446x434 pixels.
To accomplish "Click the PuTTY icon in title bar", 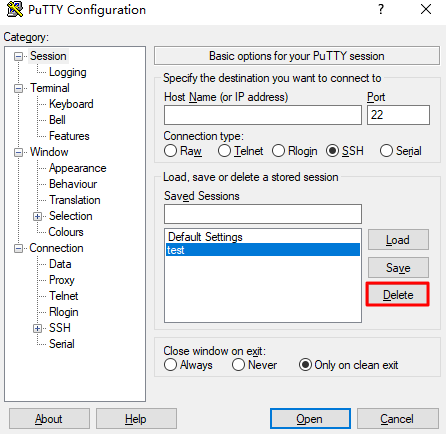I will (x=15, y=9).
